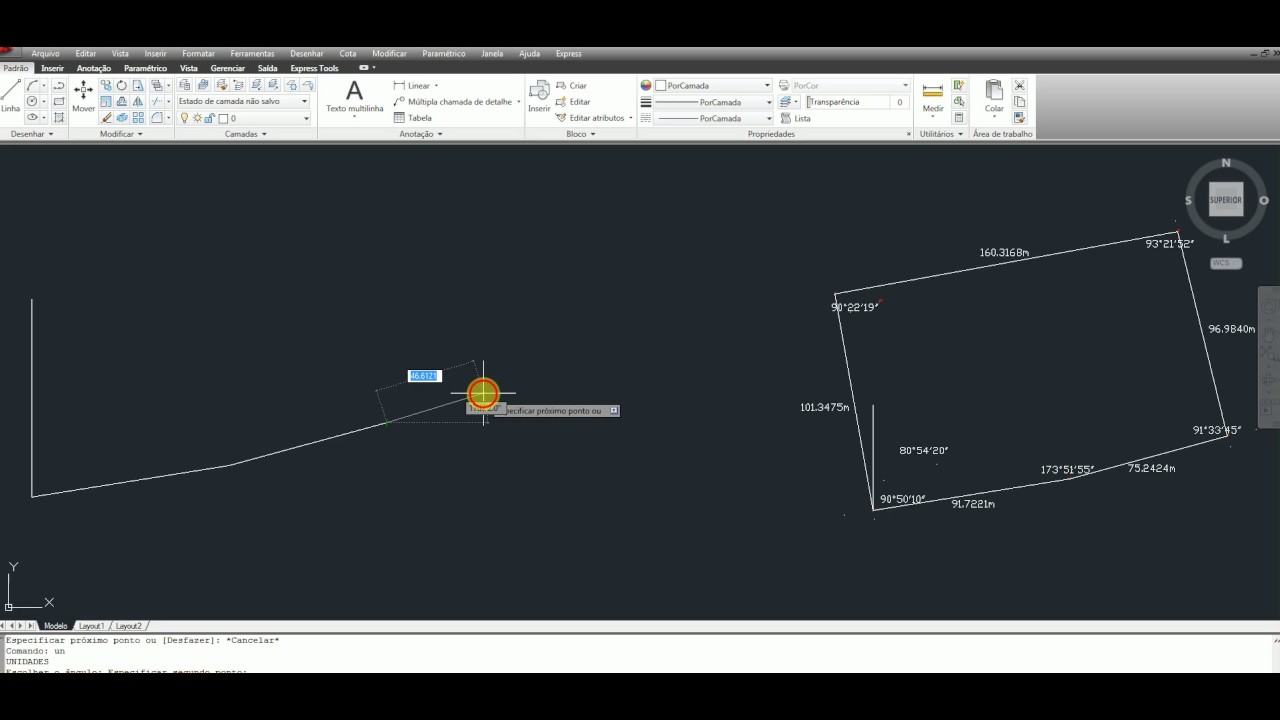Click the Texto multilinha text tool
1280x720 pixels.
point(354,97)
